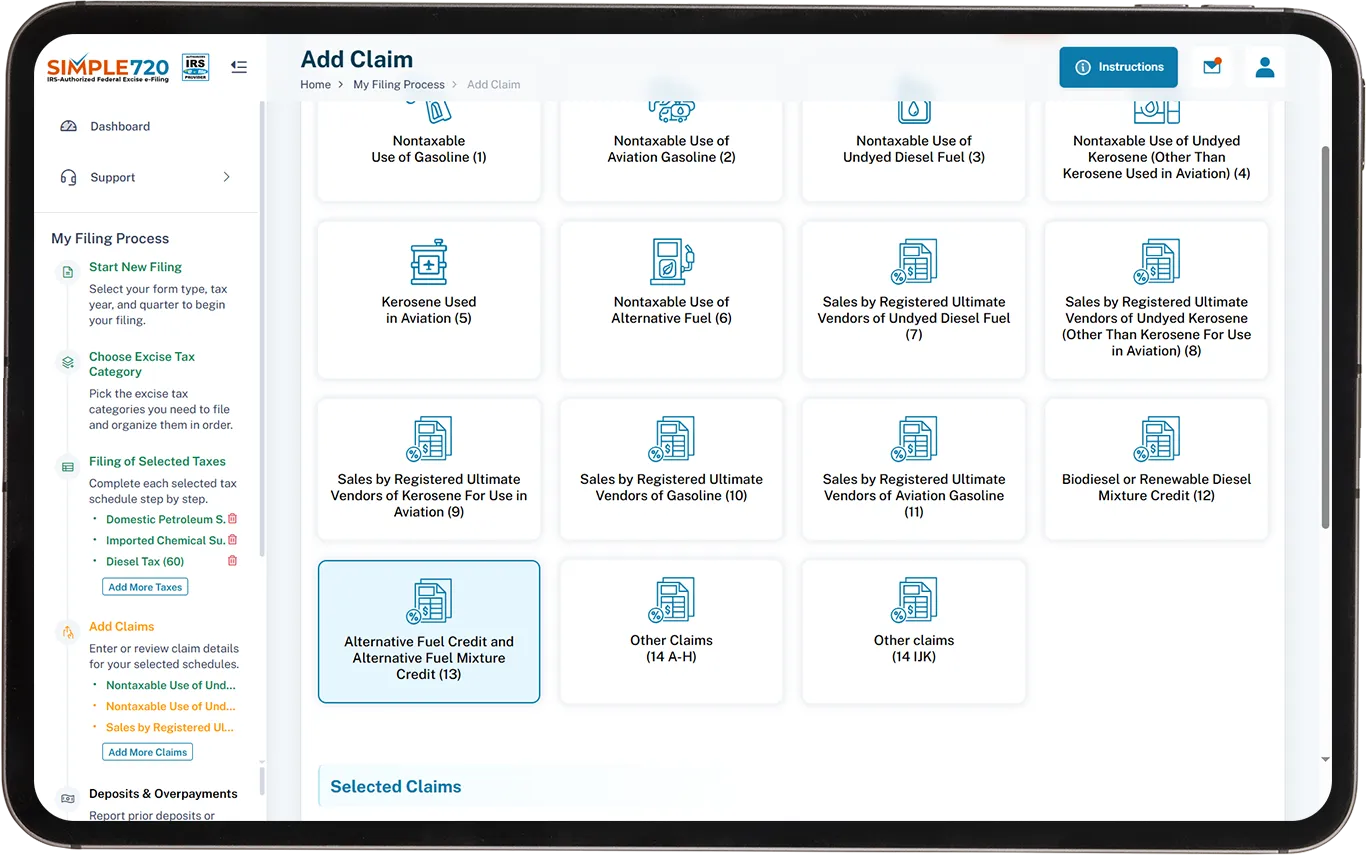Image resolution: width=1366 pixels, height=855 pixels.
Task: Navigate to My Filing Process breadcrumb
Action: click(x=398, y=85)
